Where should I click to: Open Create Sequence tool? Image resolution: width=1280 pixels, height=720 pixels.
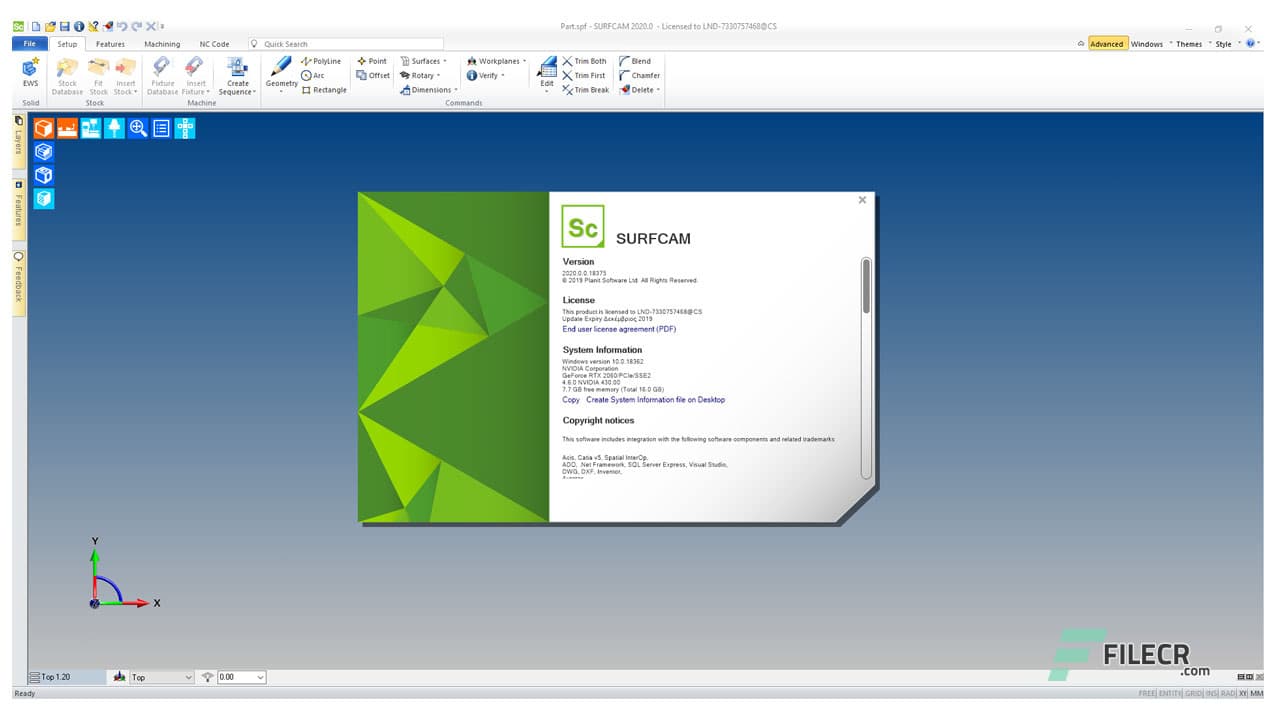[237, 76]
